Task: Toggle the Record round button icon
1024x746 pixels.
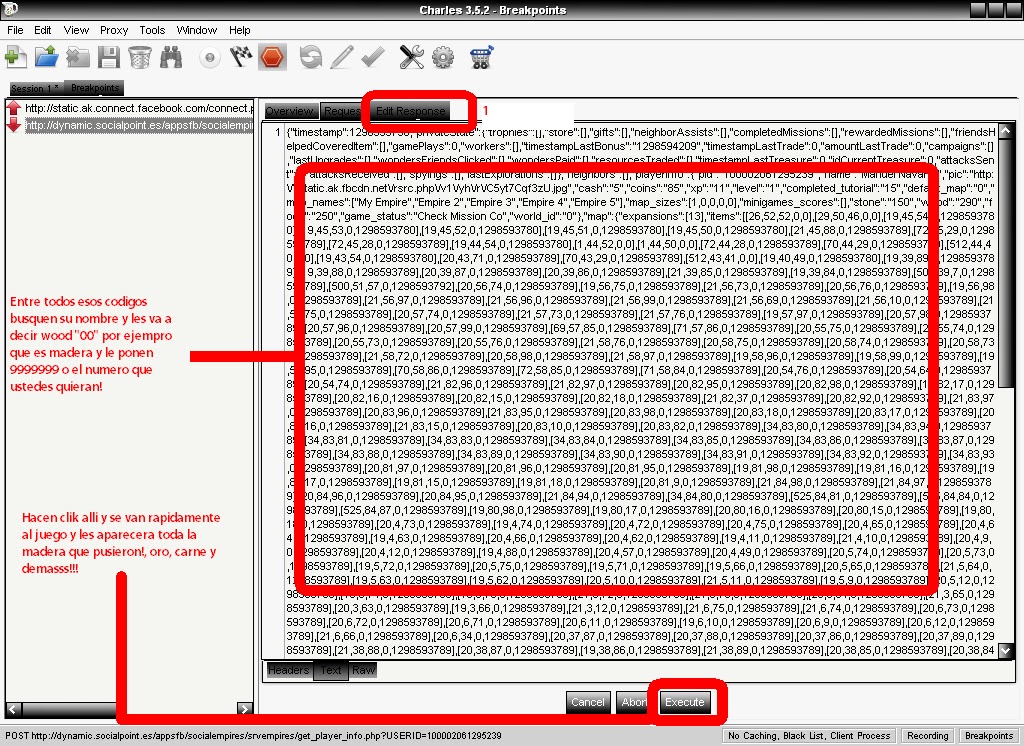Action: [210, 57]
